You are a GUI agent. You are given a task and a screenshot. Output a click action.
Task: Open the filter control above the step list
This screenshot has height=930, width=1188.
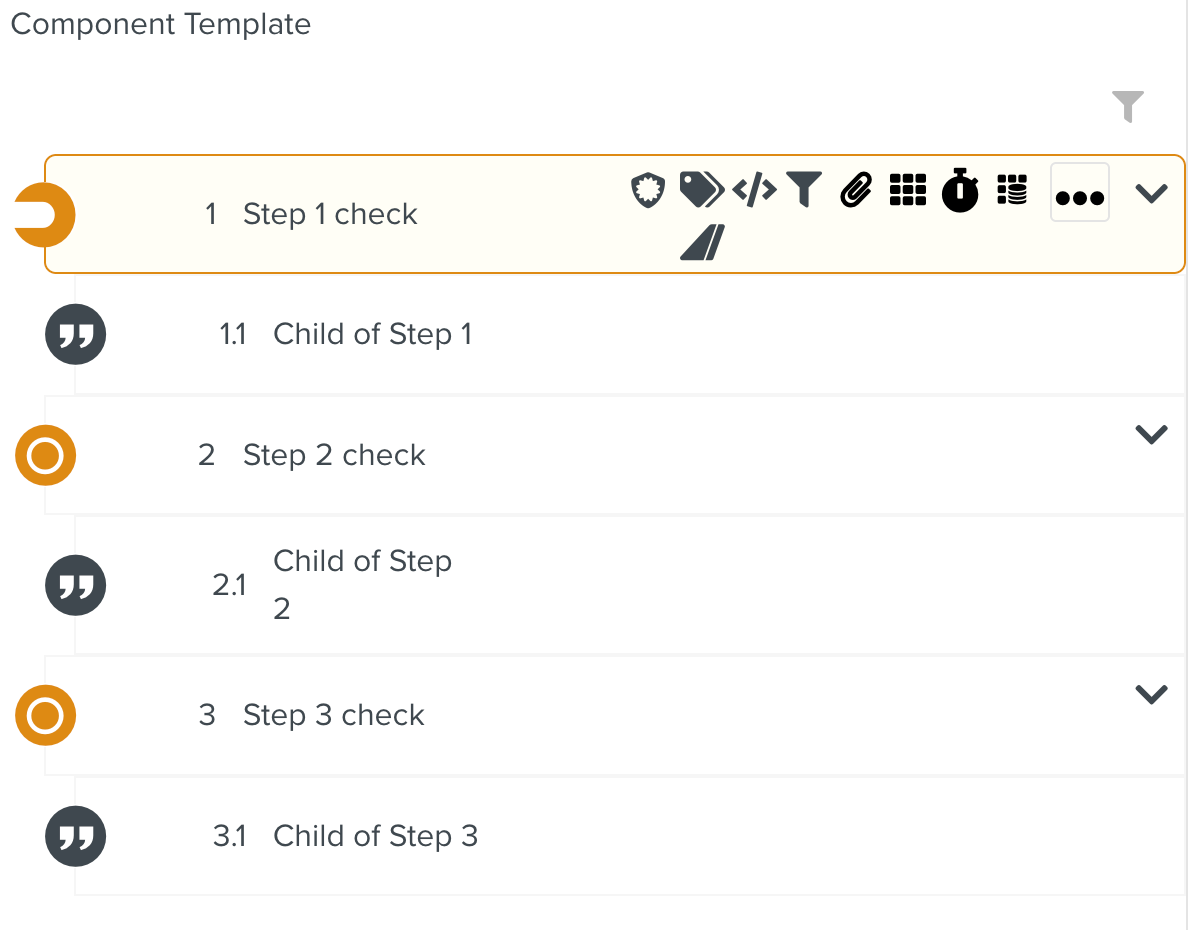tap(1128, 105)
